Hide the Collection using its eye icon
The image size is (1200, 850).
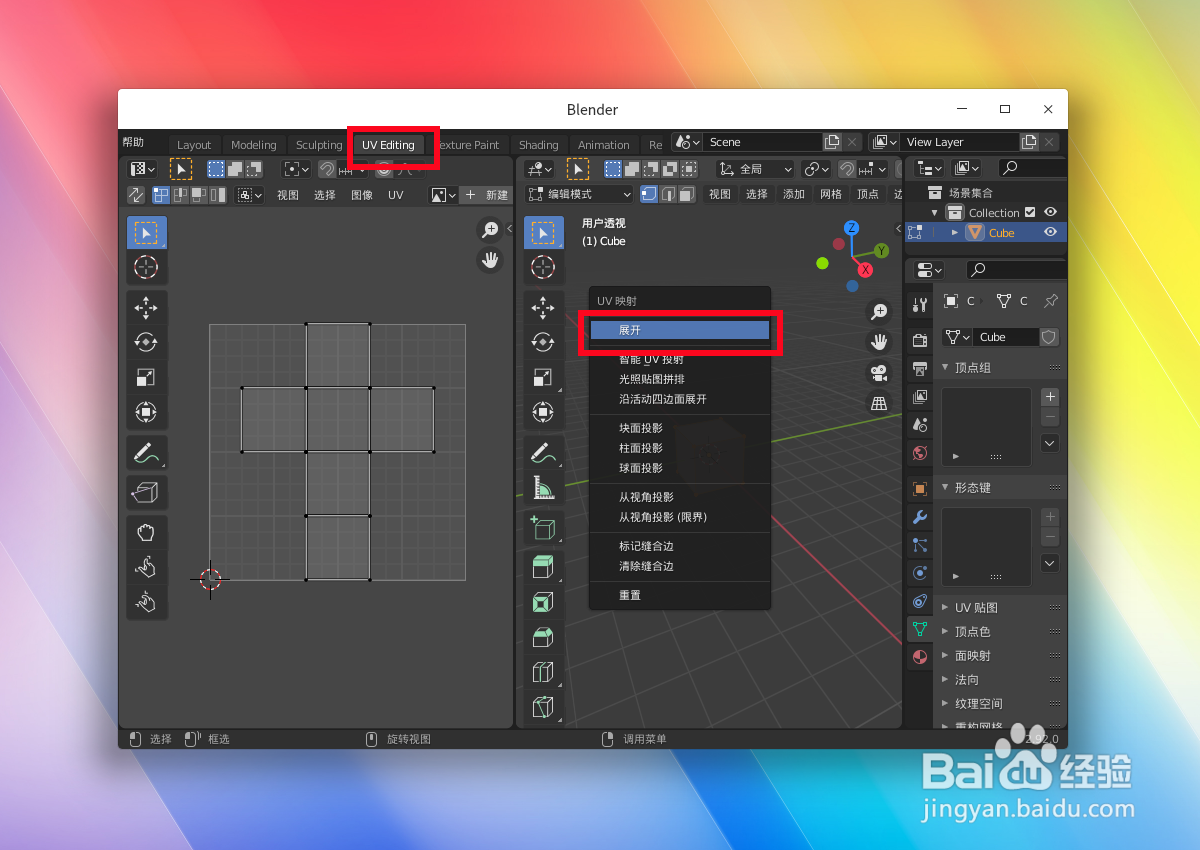coord(1051,212)
